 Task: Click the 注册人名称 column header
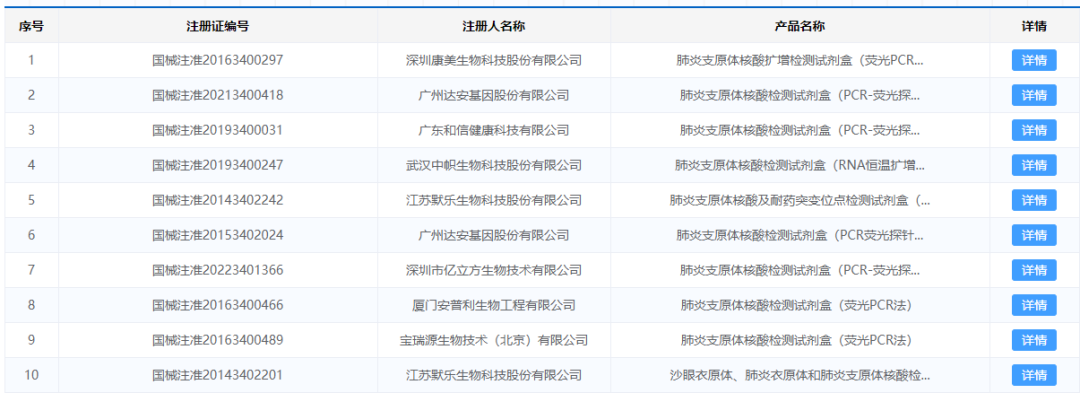pos(494,26)
